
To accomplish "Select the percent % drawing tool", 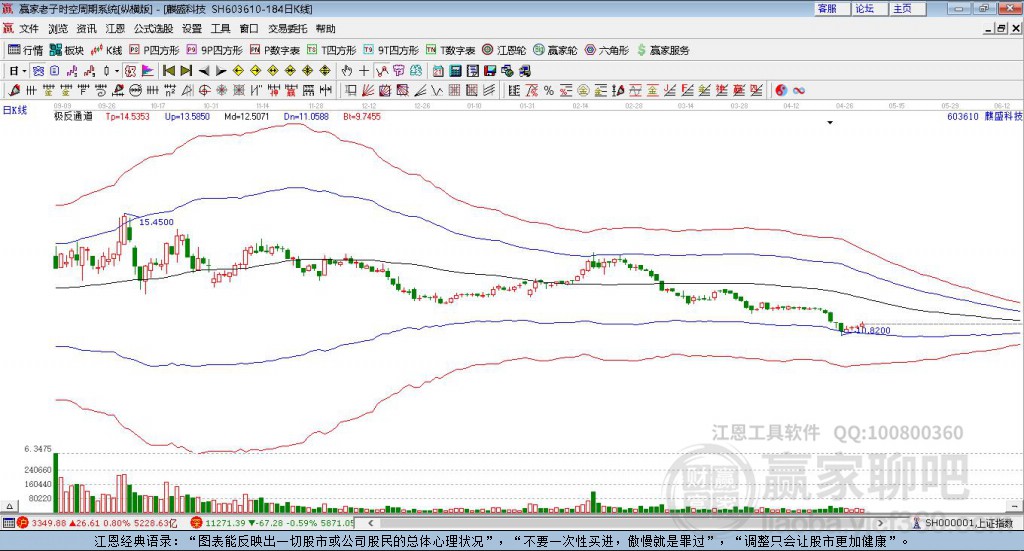I will click(549, 90).
